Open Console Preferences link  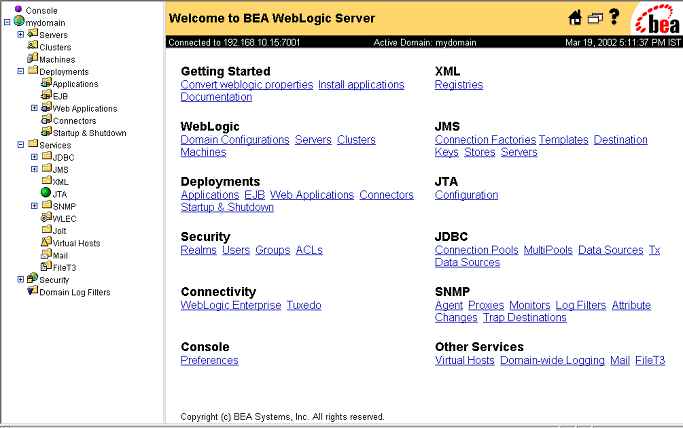tap(210, 360)
